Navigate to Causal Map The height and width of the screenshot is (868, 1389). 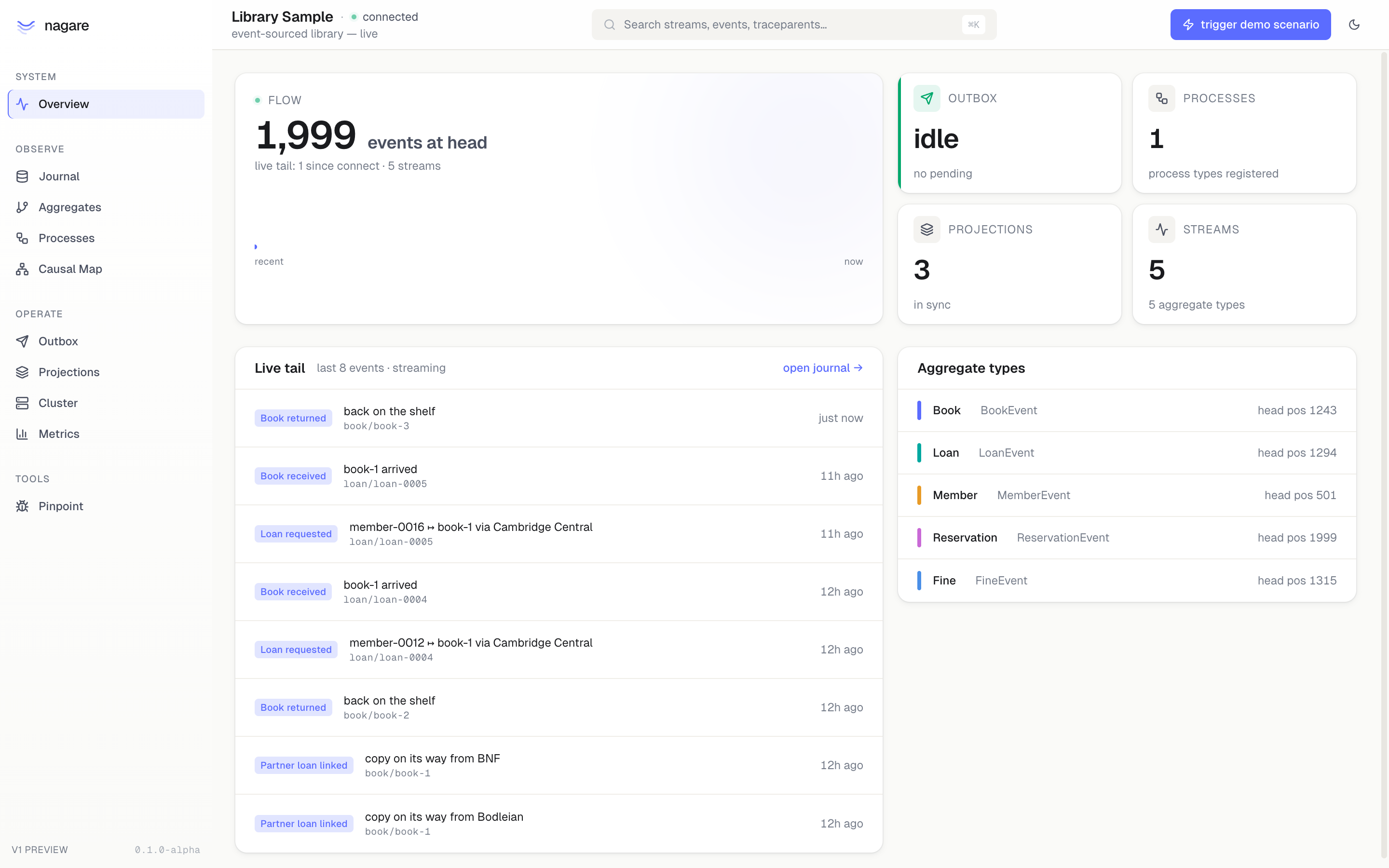[106, 269]
